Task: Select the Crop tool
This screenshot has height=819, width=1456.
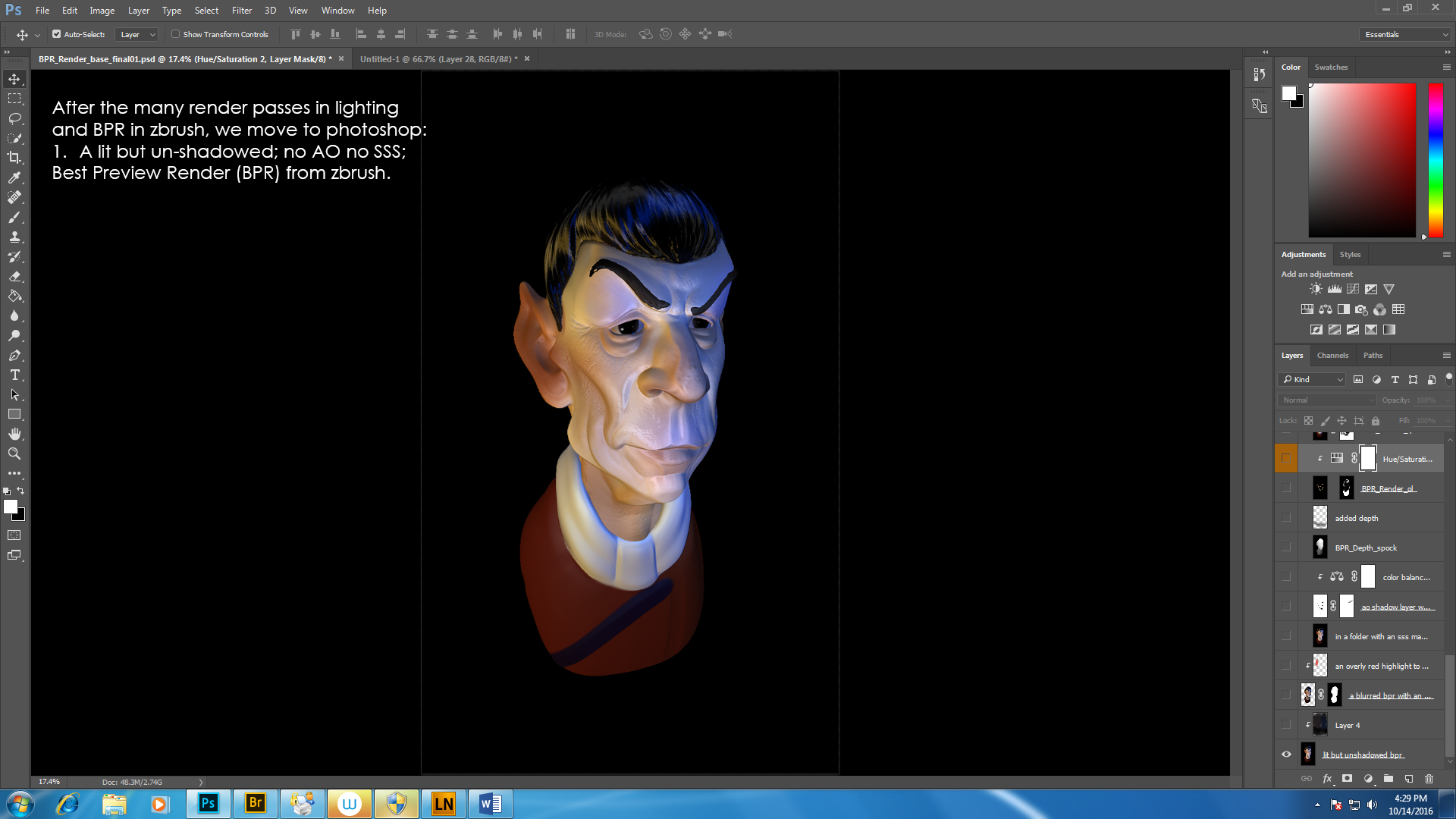Action: (x=14, y=158)
